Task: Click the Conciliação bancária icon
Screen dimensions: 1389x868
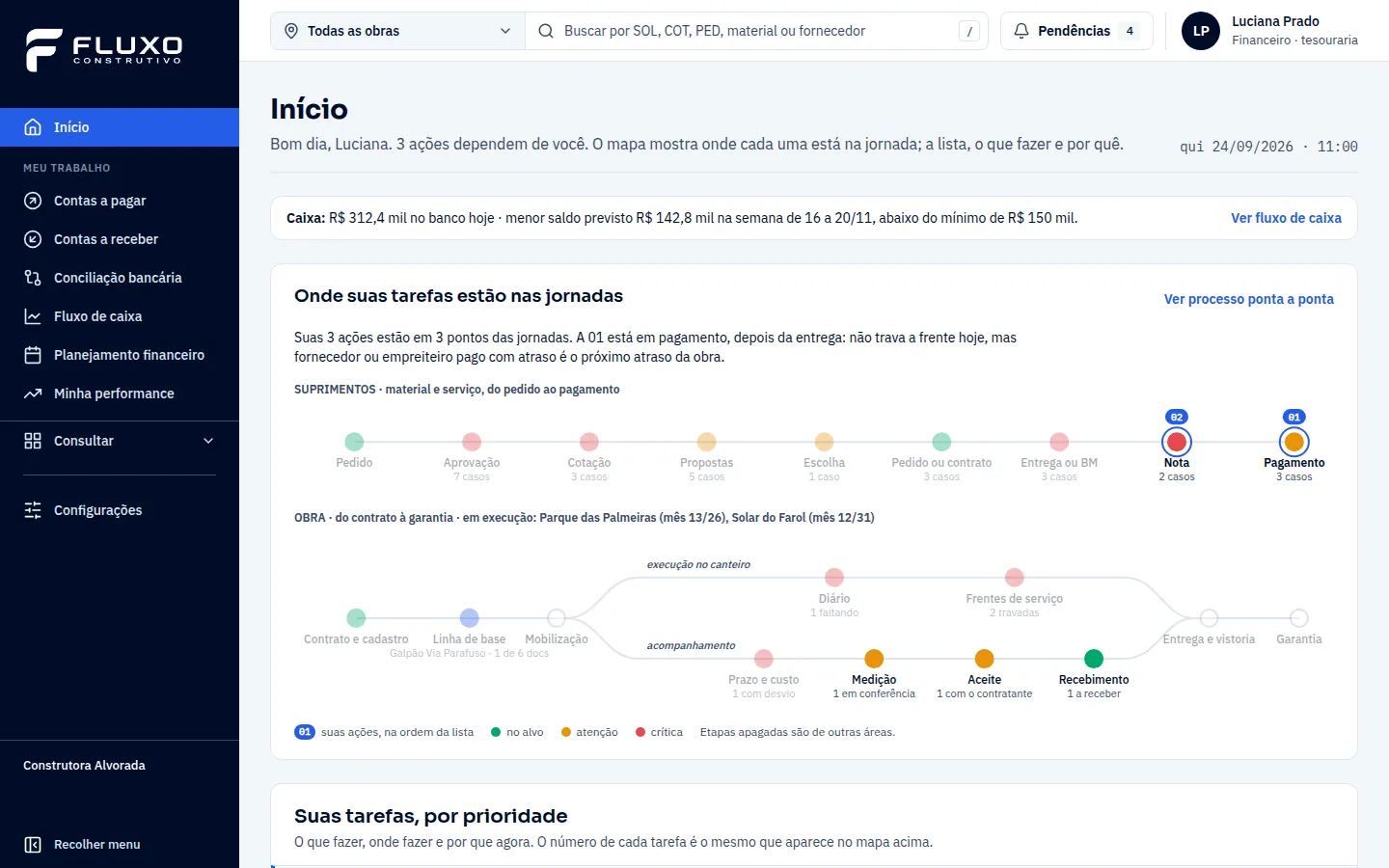Action: coord(33,278)
